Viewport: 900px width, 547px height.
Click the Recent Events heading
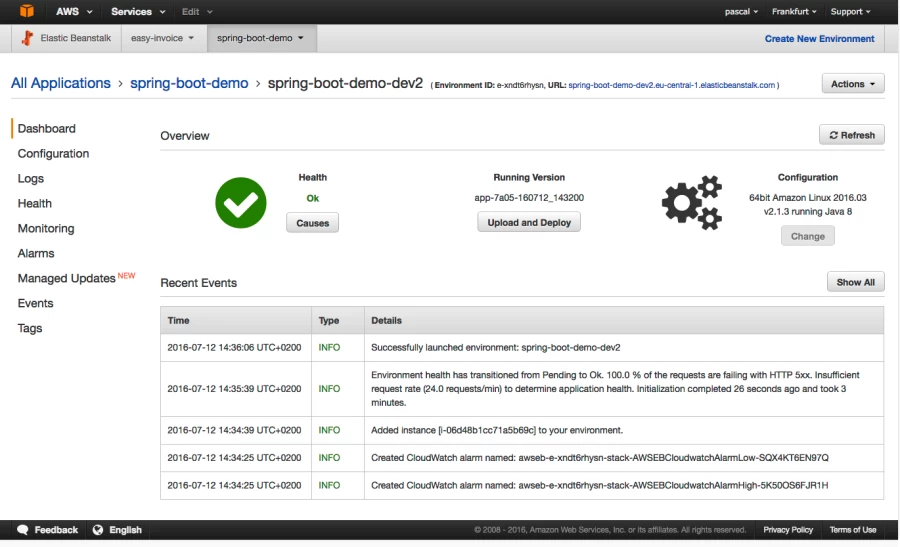click(199, 283)
